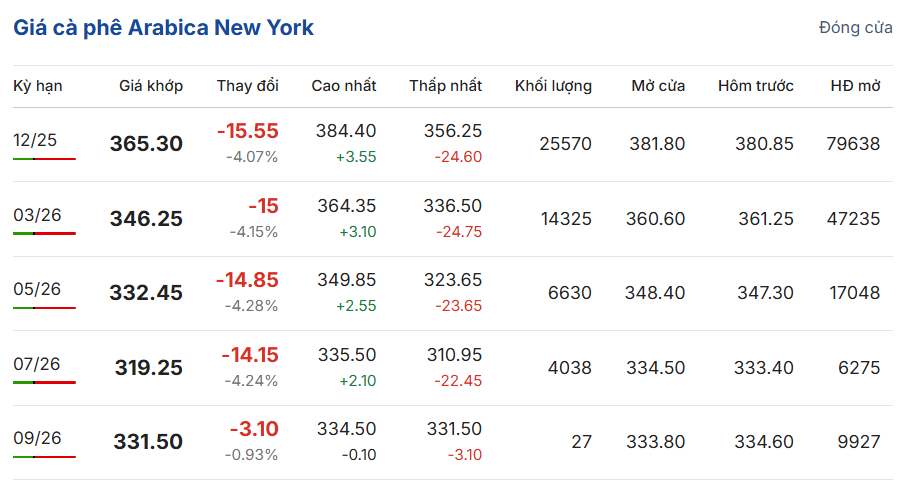Click the price range bar under 05/26

(x=44, y=307)
